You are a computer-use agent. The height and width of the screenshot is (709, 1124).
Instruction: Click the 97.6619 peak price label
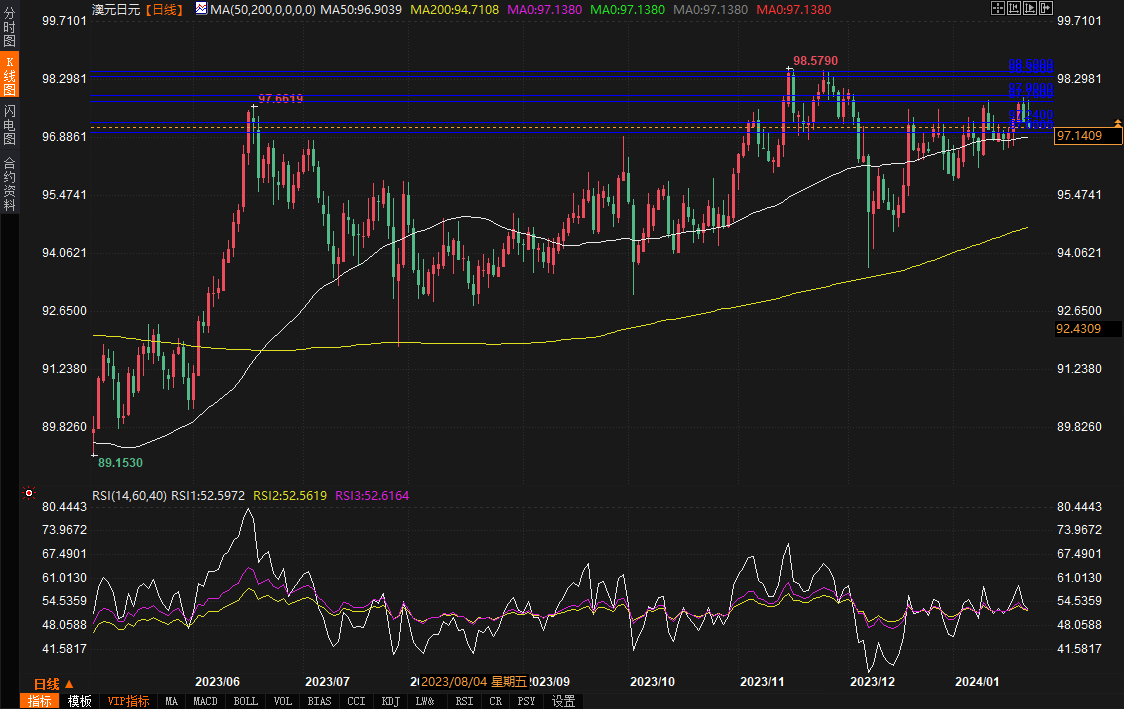tap(280, 98)
